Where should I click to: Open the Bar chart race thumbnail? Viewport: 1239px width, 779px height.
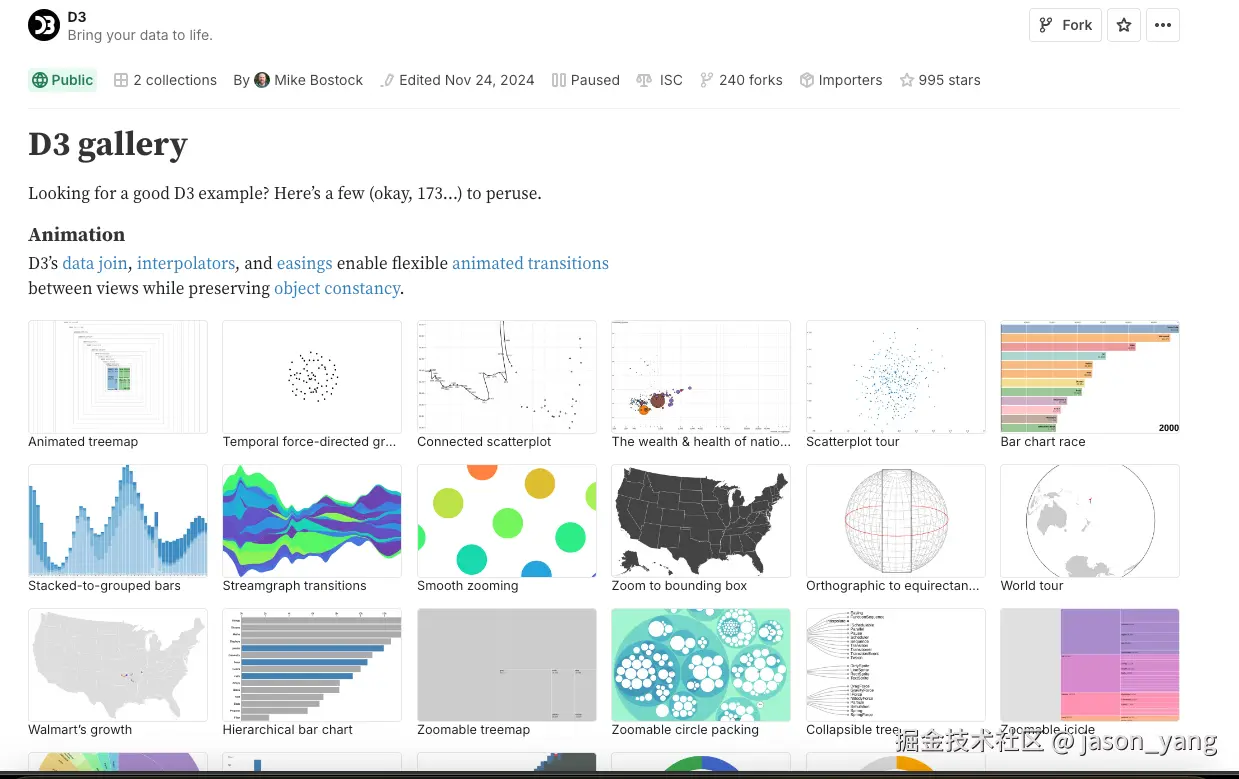[1090, 377]
